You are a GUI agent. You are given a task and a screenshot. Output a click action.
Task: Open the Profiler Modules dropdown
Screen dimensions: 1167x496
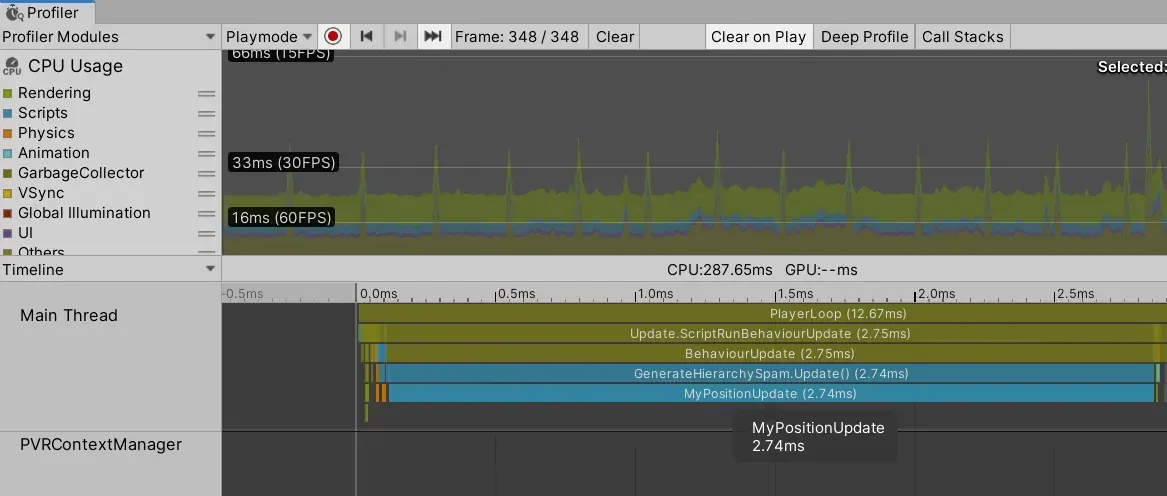tap(110, 36)
